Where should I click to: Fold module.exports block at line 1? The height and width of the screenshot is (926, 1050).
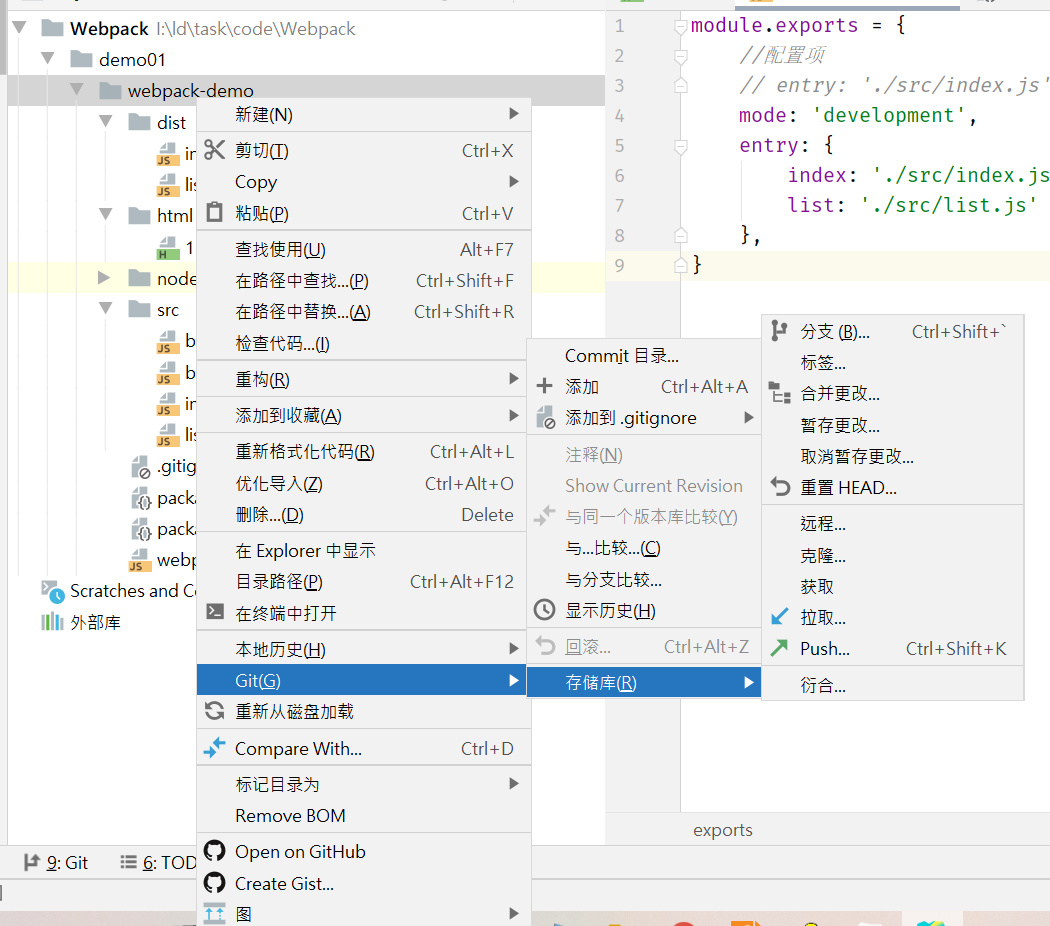click(x=680, y=25)
